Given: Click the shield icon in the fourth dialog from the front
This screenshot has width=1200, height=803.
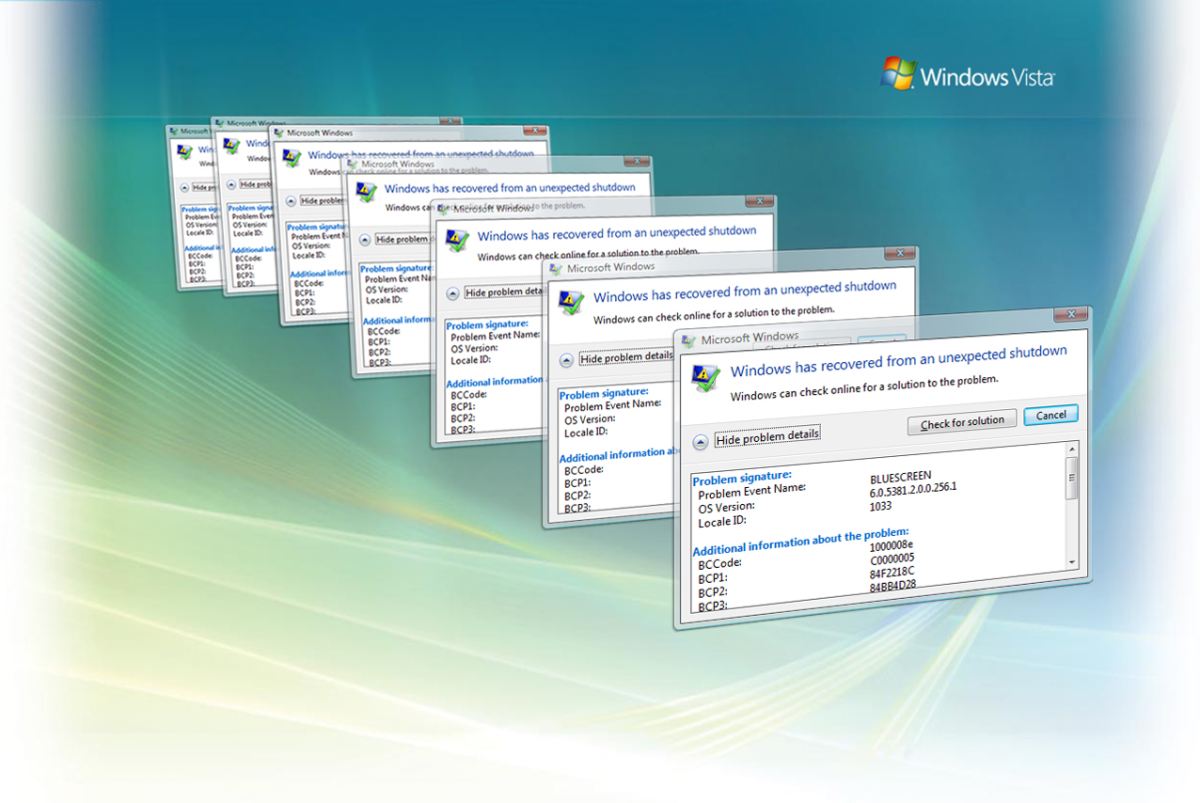Looking at the screenshot, I should pyautogui.click(x=367, y=192).
